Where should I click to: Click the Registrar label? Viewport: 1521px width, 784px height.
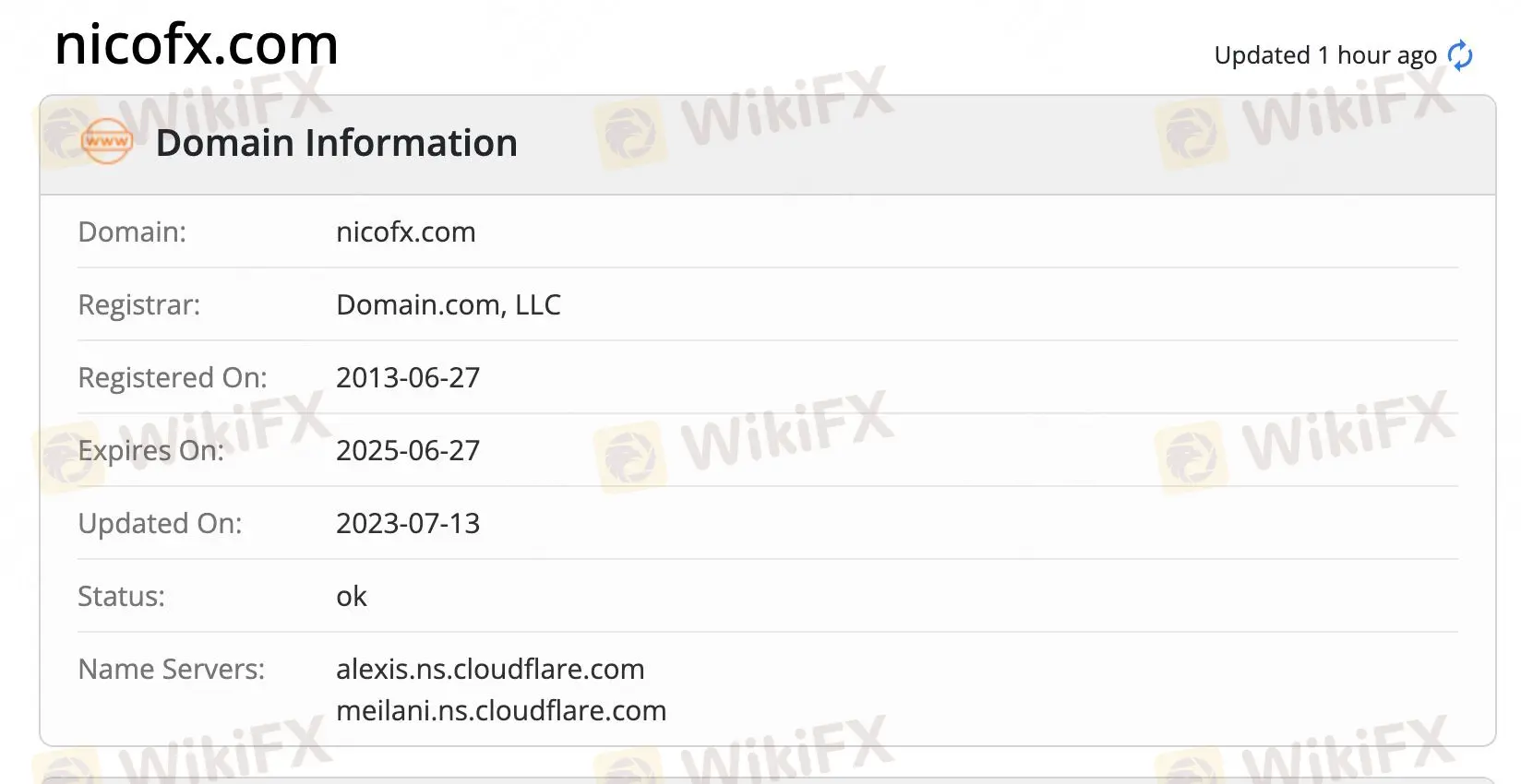click(139, 304)
